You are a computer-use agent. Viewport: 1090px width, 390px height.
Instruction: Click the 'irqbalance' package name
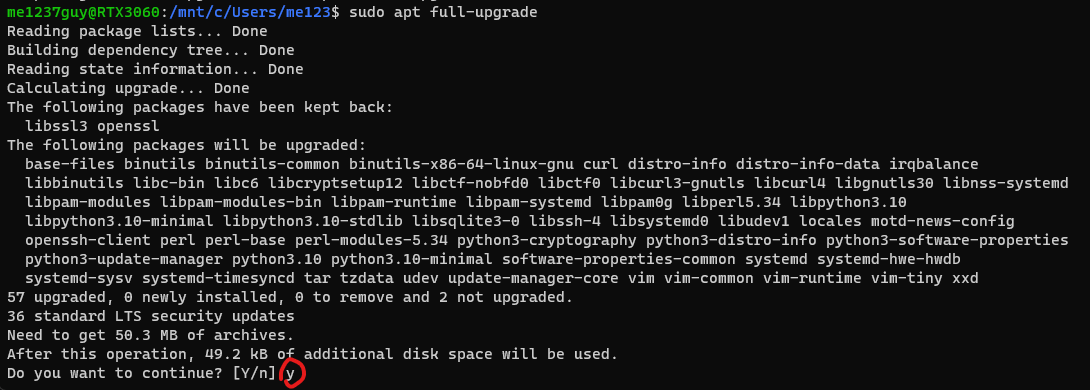click(x=934, y=165)
